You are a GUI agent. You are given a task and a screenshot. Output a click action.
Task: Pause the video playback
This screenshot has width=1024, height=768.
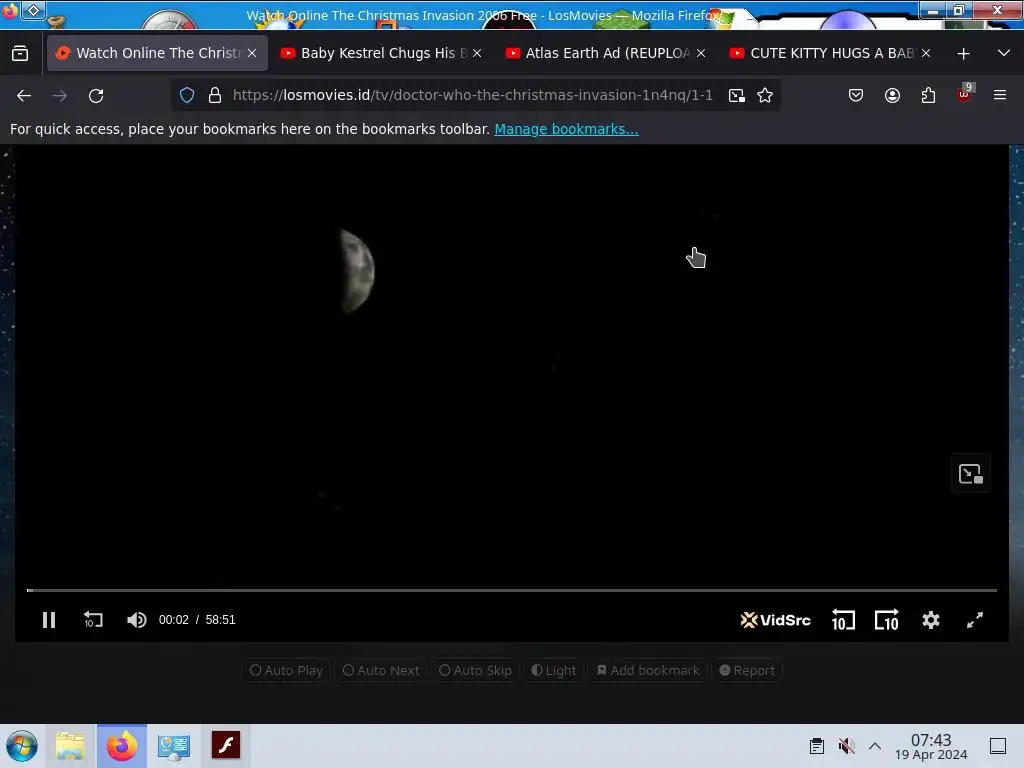point(49,620)
